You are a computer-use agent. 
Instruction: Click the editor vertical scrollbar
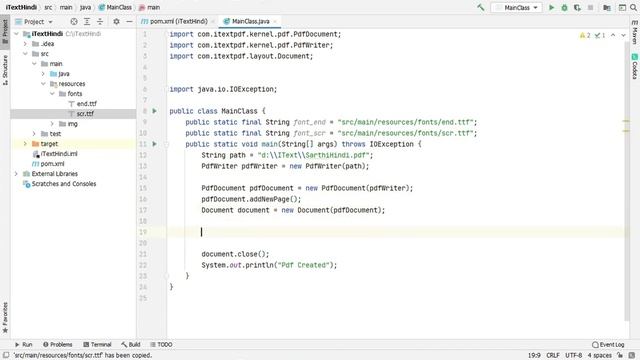pyautogui.click(x=627, y=182)
